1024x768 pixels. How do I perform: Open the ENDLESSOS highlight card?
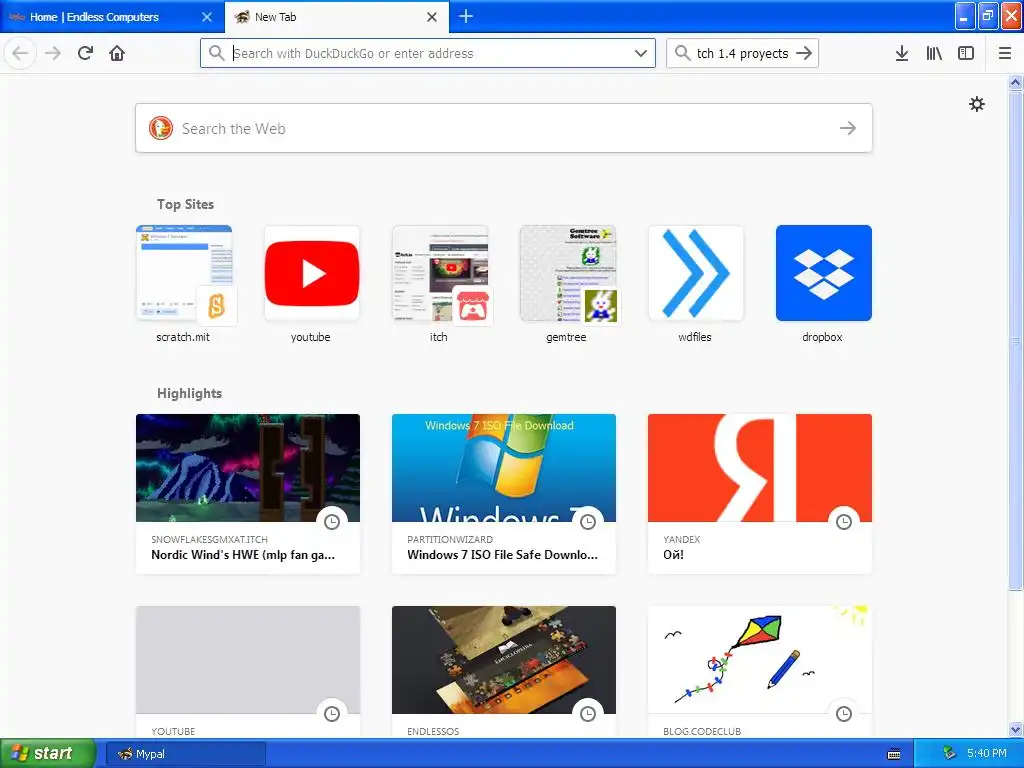(x=504, y=672)
